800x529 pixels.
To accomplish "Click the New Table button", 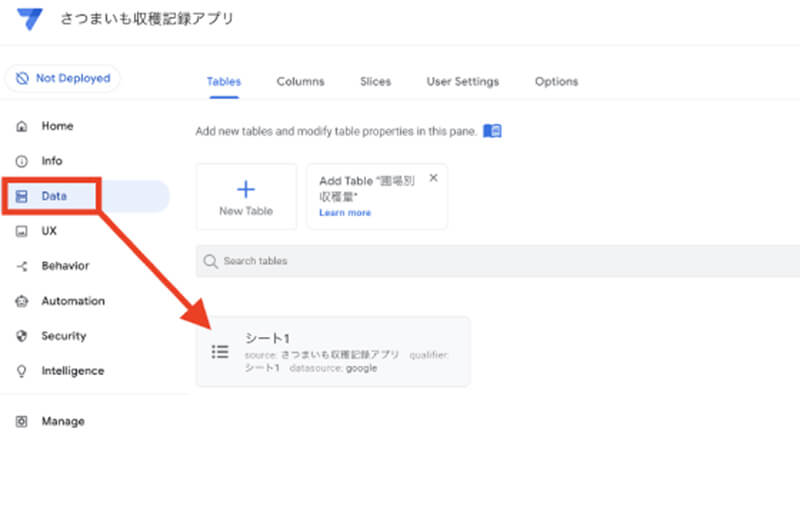I will (246, 197).
